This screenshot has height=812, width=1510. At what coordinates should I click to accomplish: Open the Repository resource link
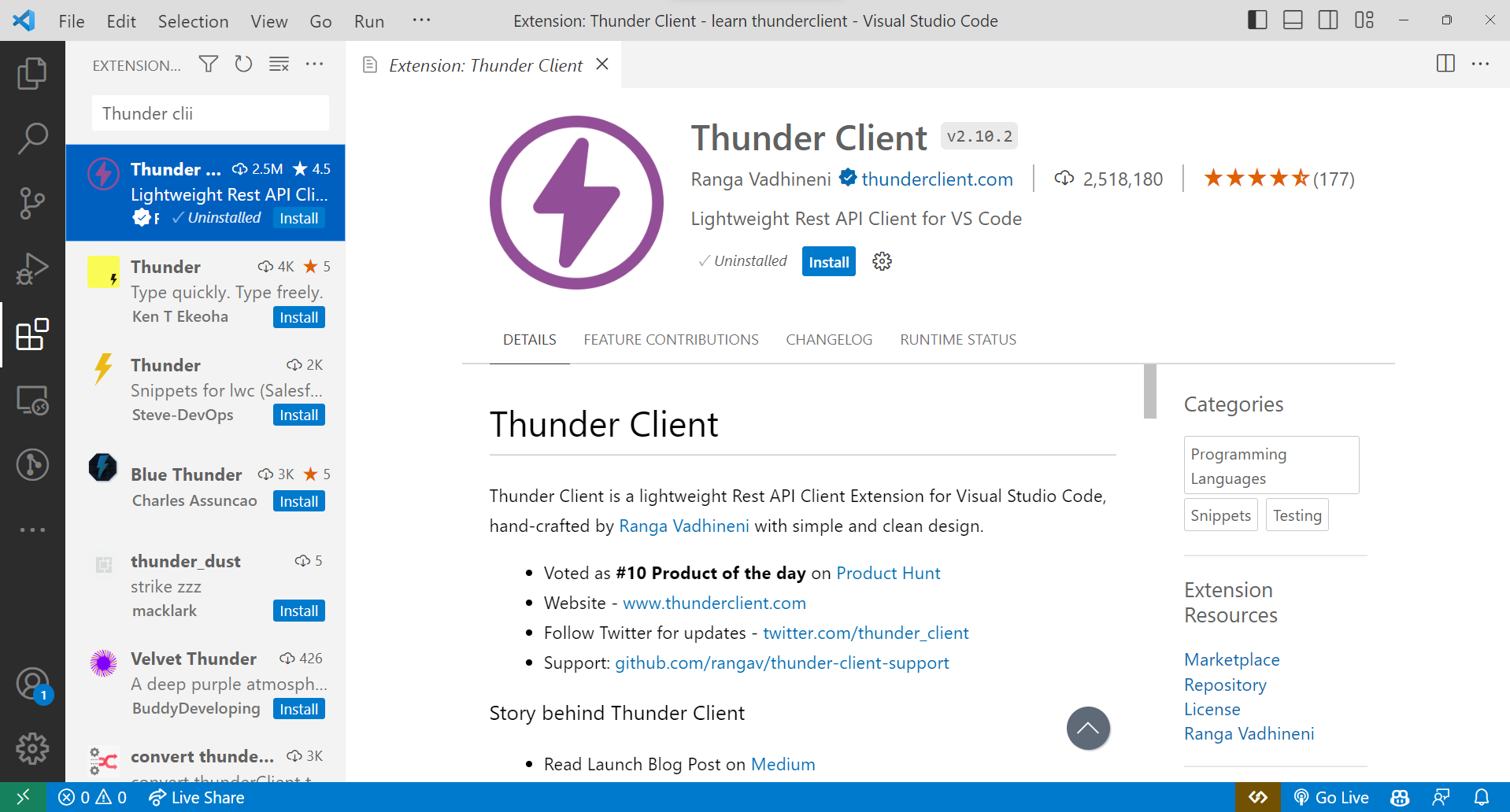[1225, 685]
